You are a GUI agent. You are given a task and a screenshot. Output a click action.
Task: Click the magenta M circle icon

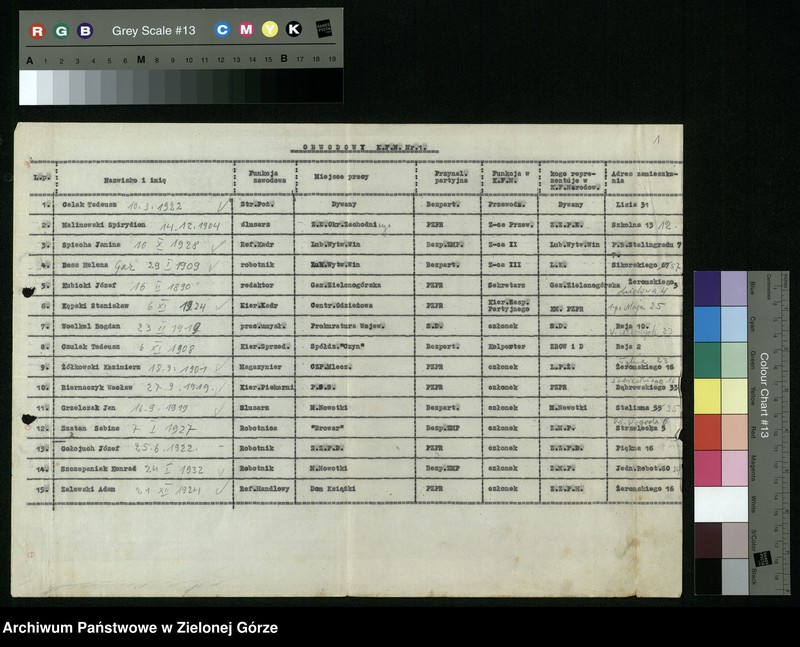[246, 30]
